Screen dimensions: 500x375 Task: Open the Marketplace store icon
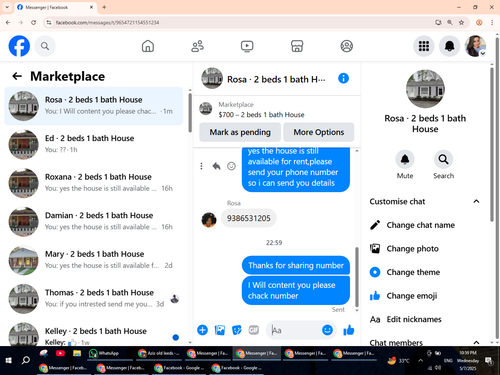click(297, 46)
